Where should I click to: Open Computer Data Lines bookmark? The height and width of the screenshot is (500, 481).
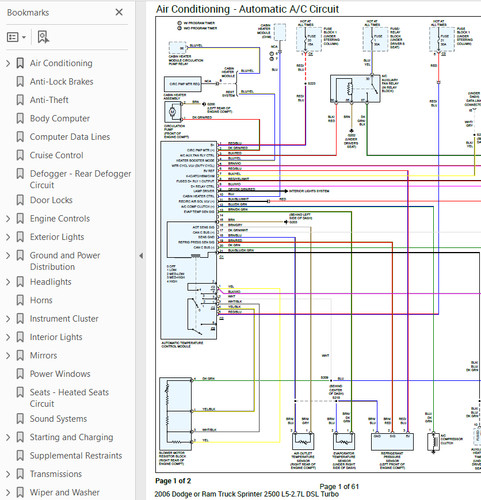coord(70,137)
